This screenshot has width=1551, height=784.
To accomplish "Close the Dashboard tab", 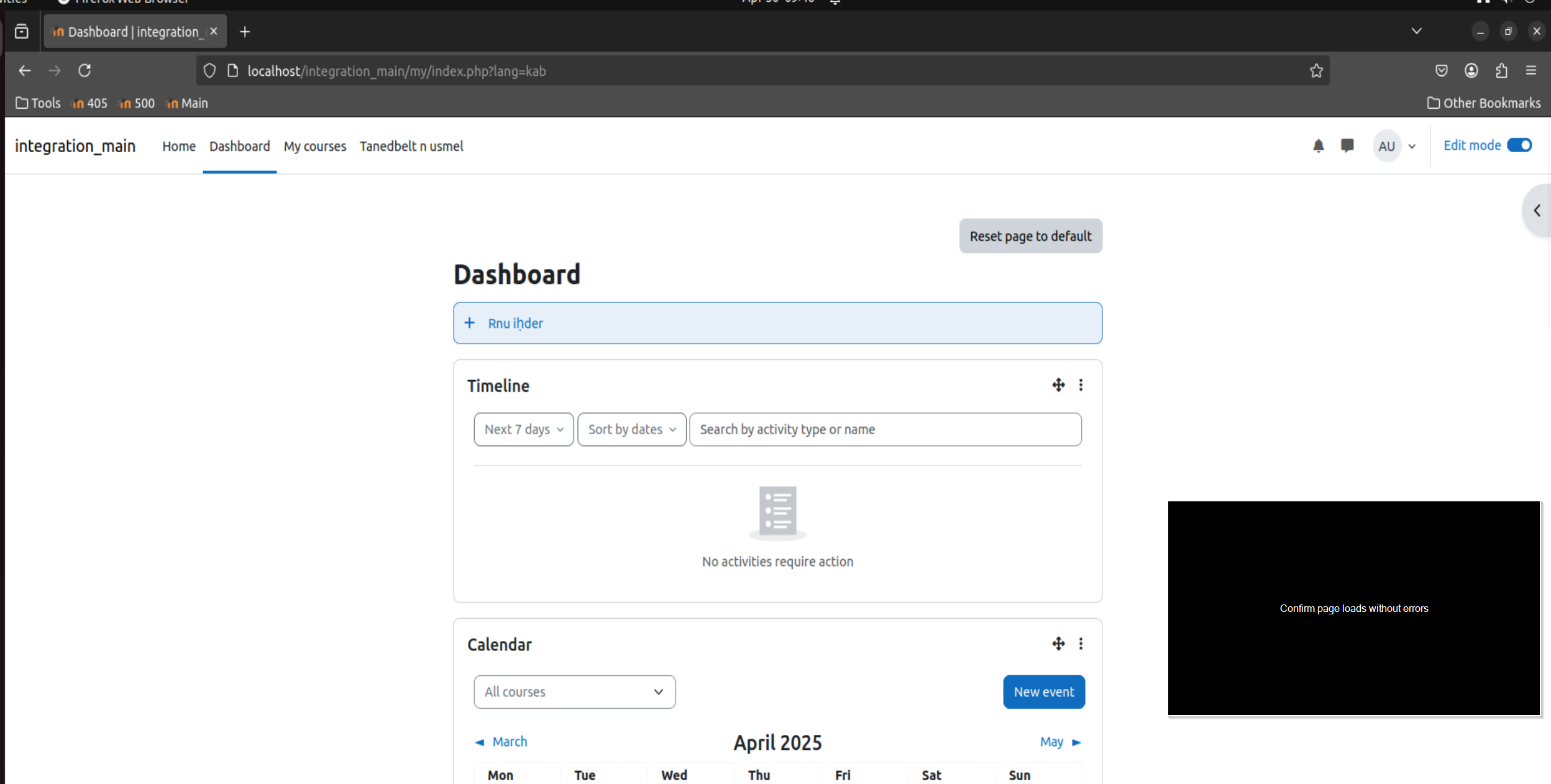I will (x=214, y=32).
